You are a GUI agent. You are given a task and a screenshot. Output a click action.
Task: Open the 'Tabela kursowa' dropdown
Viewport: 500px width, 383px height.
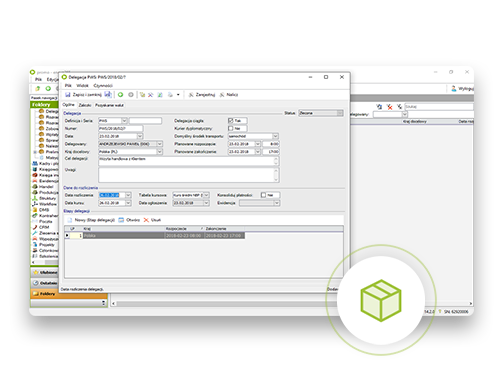click(206, 195)
